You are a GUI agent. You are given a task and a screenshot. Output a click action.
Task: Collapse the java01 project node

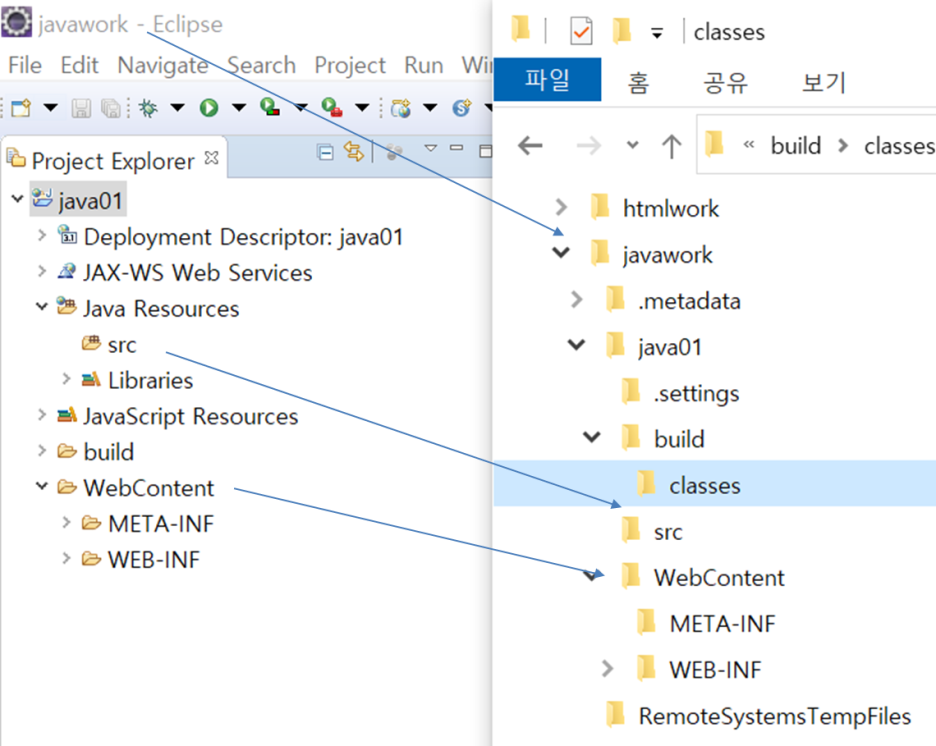pyautogui.click(x=18, y=199)
